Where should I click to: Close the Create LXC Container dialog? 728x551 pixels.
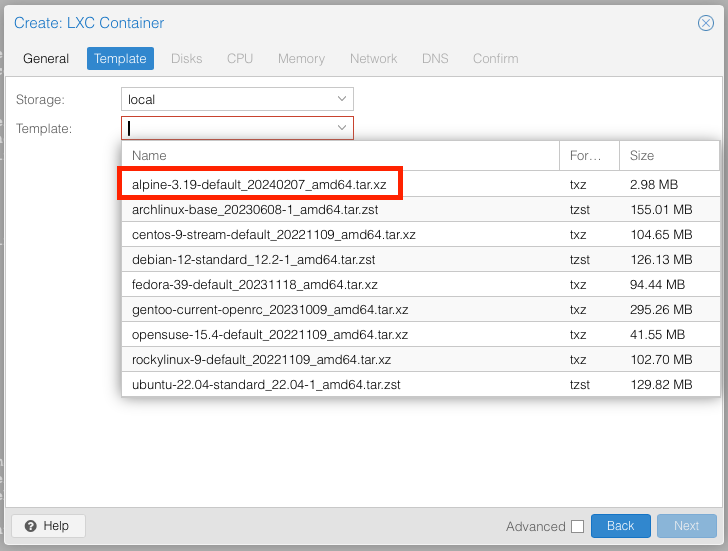click(x=705, y=23)
